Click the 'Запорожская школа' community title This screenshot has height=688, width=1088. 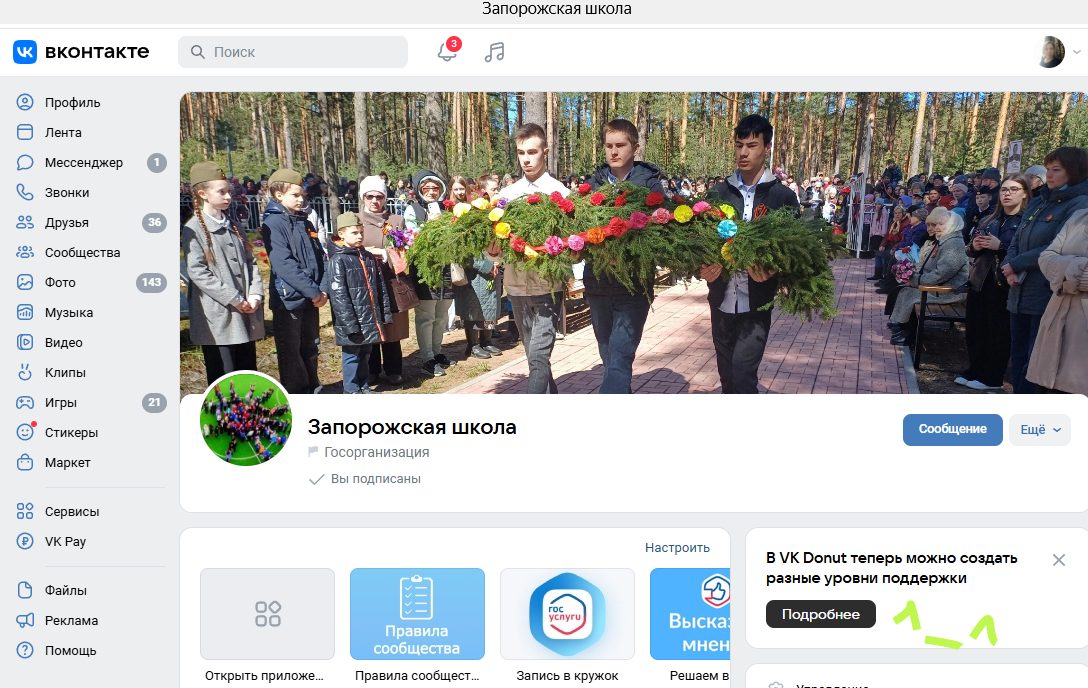[x=412, y=427]
